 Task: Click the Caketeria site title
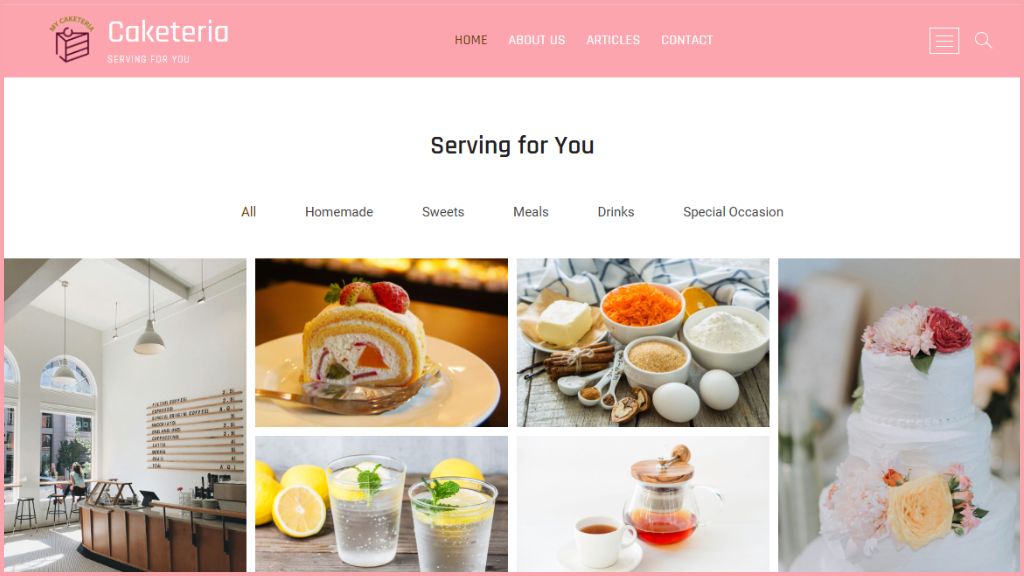pyautogui.click(x=168, y=31)
